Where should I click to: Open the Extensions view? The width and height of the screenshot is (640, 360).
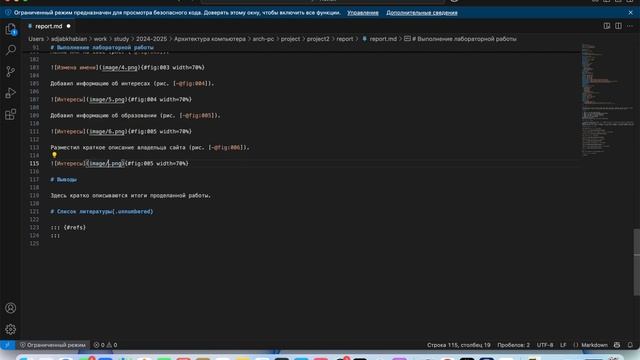pyautogui.click(x=11, y=114)
